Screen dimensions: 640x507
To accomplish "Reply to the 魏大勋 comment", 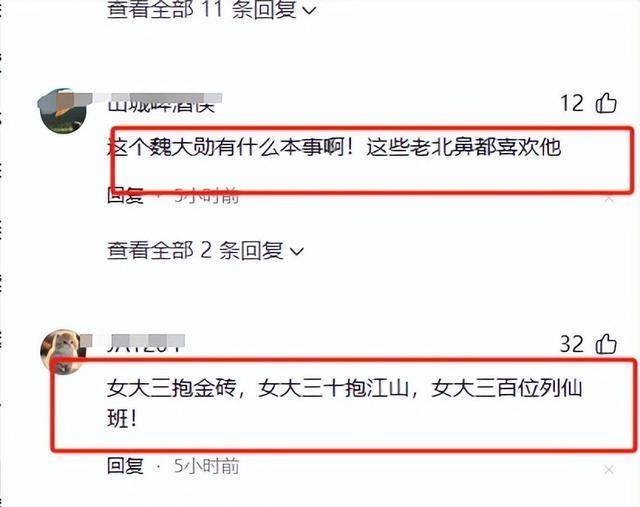I will click(125, 196).
